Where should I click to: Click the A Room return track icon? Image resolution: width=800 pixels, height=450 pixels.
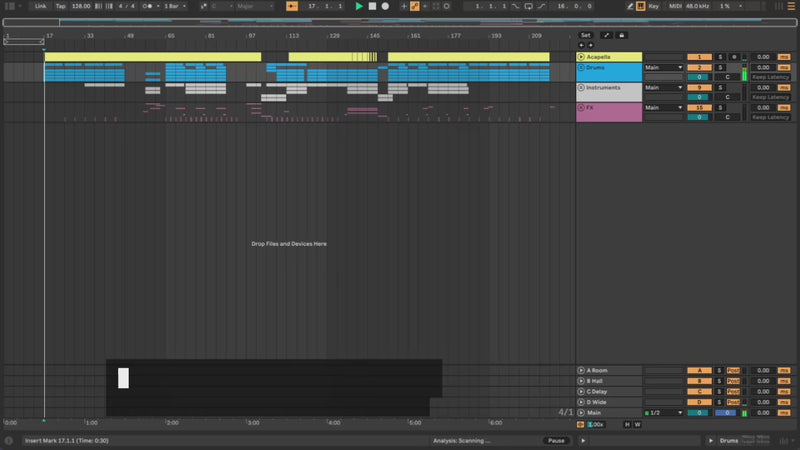(x=581, y=370)
